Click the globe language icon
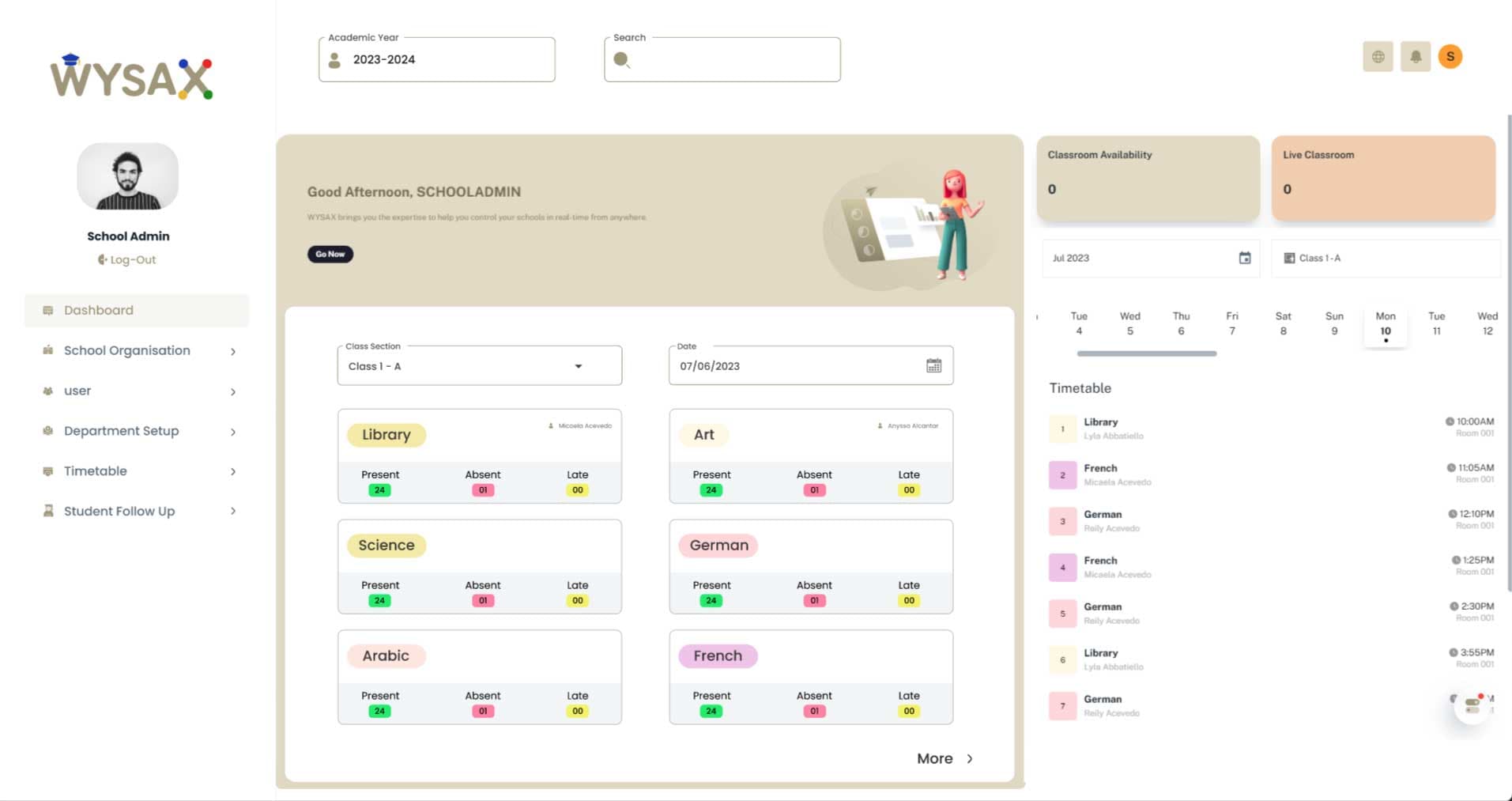 [1378, 57]
